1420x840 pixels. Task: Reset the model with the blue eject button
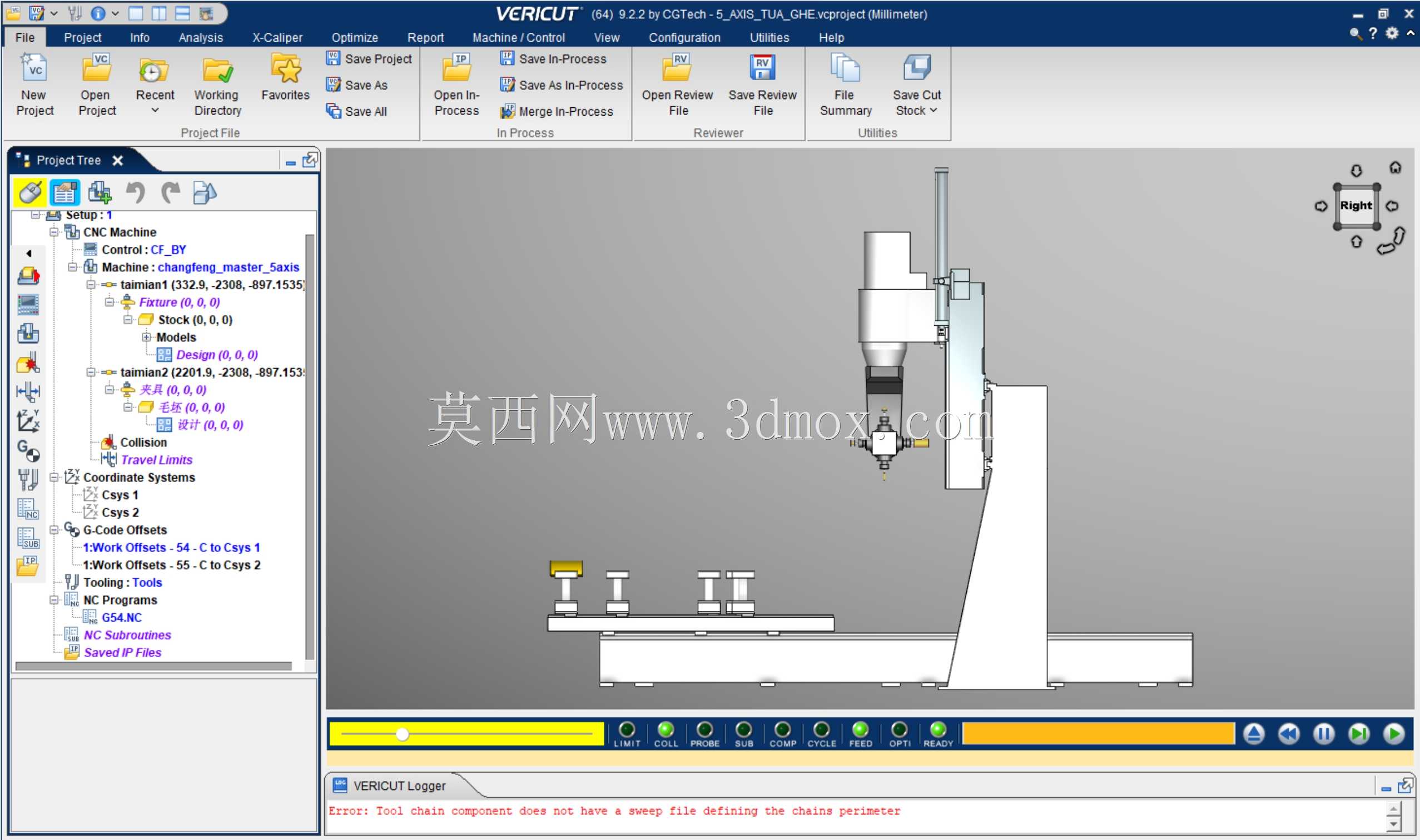(x=1254, y=734)
